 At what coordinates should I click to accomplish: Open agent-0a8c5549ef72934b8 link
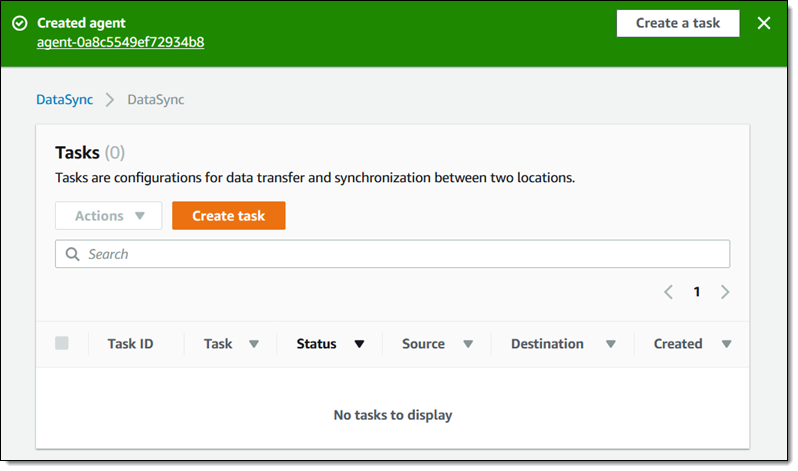pyautogui.click(x=121, y=42)
